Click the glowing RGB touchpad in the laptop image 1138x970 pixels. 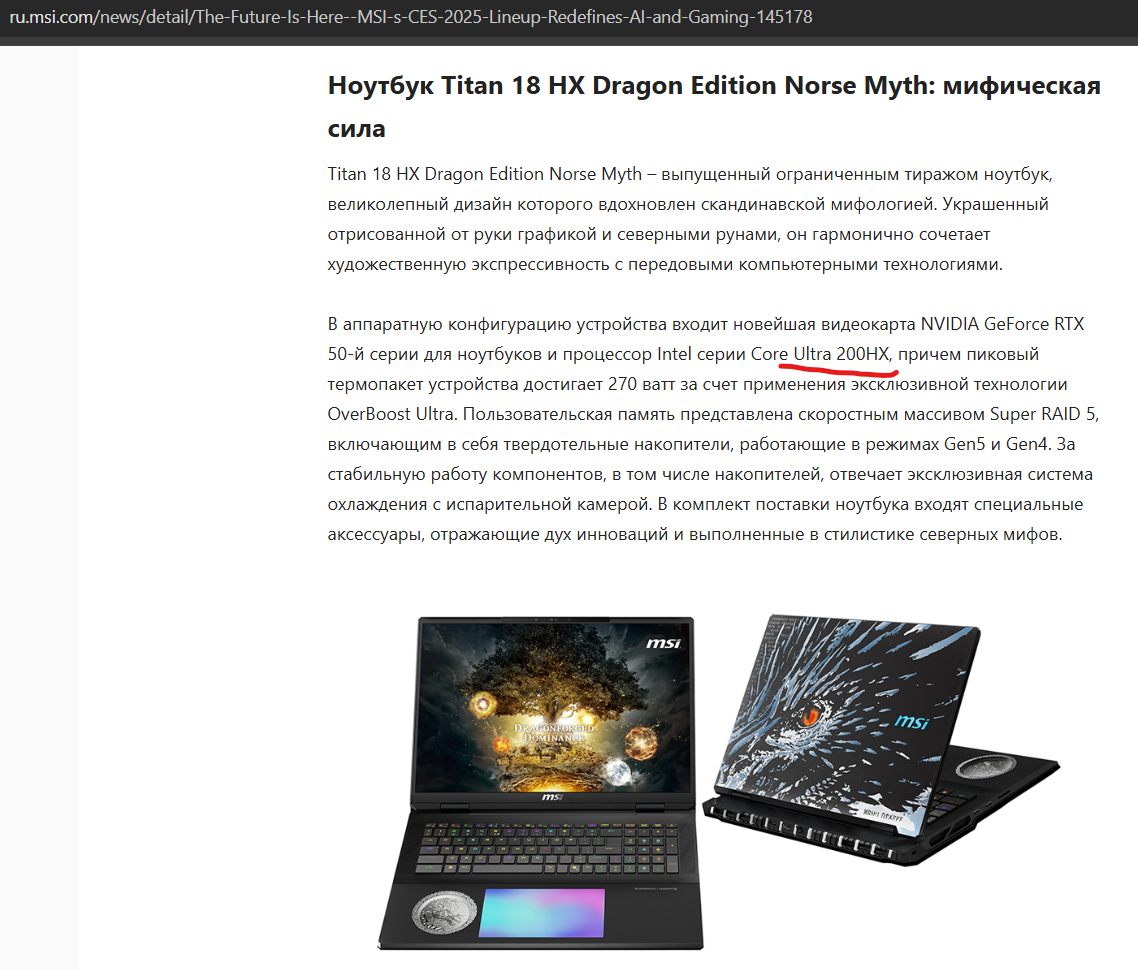point(542,913)
